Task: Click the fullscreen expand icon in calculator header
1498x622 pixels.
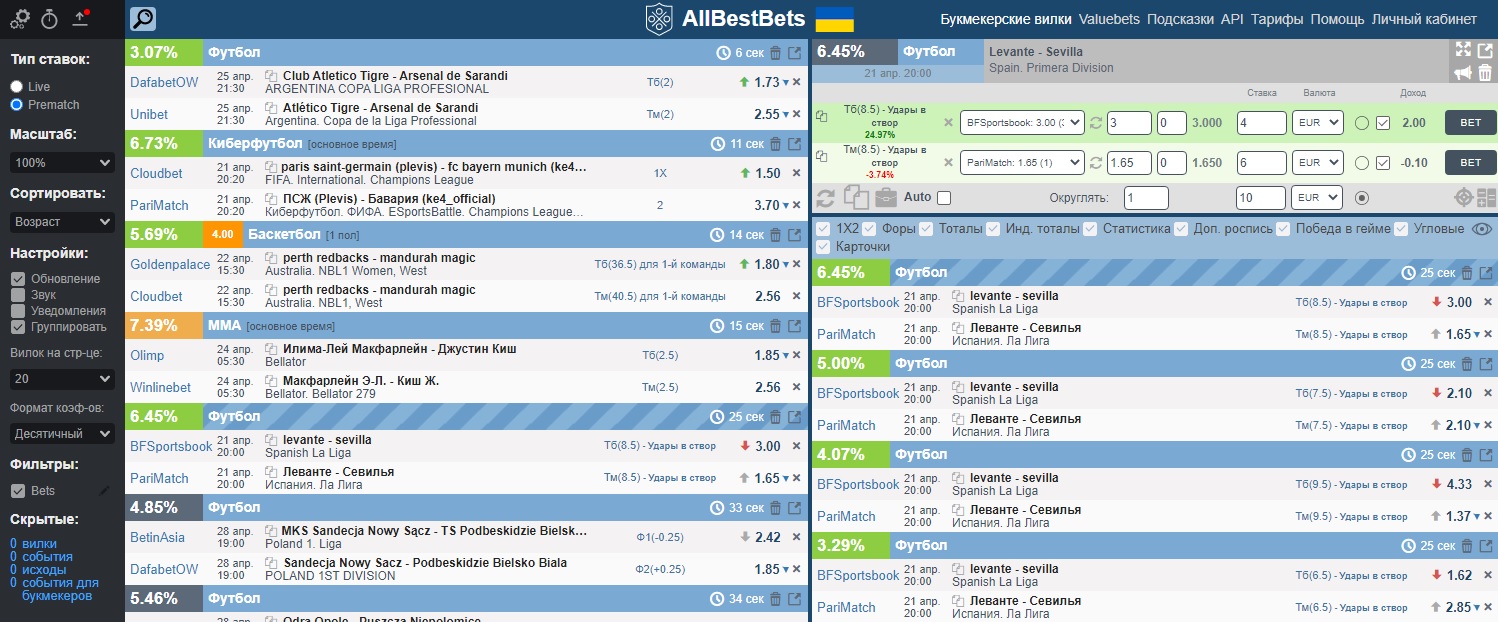Action: (x=1463, y=50)
